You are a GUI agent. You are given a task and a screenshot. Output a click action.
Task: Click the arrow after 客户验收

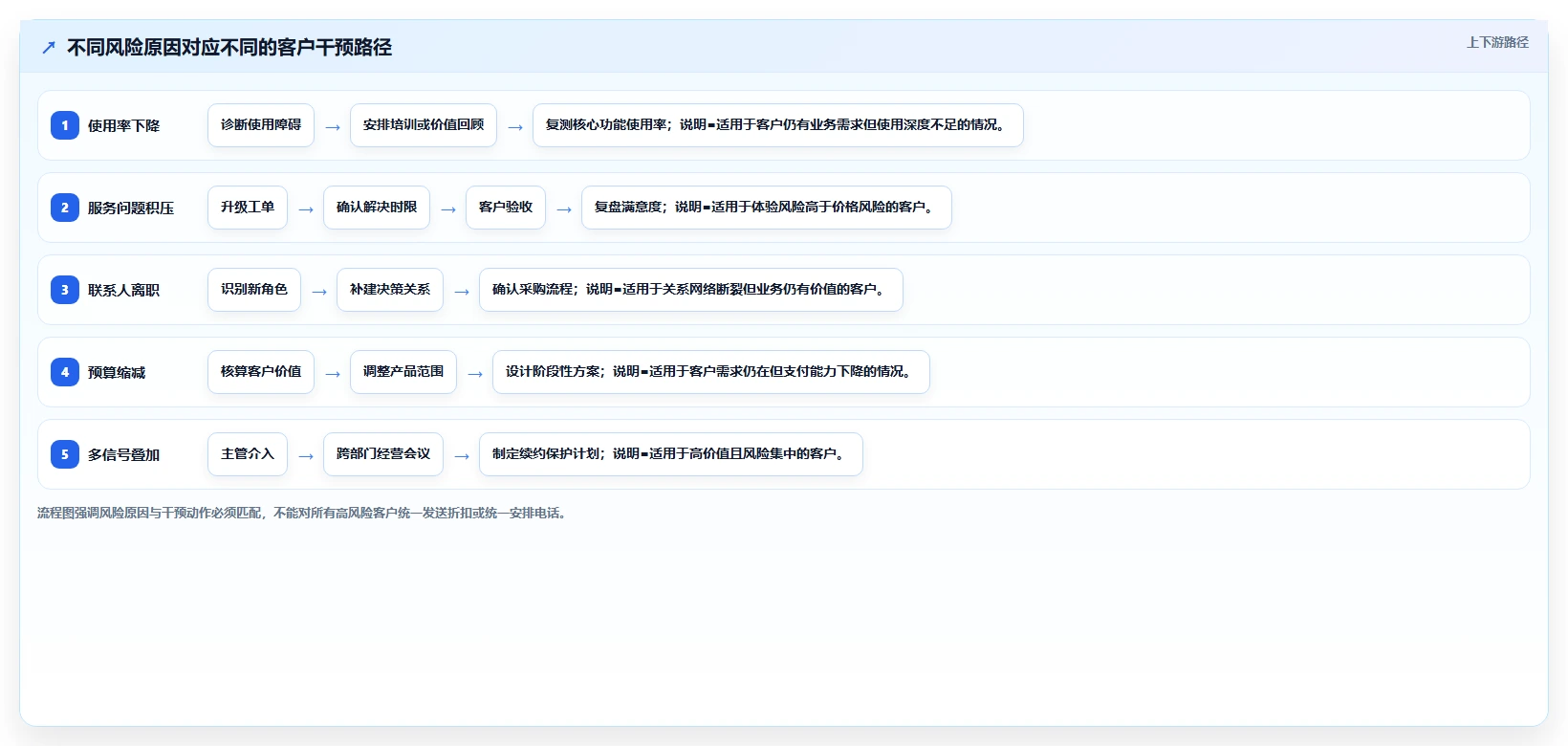[564, 209]
